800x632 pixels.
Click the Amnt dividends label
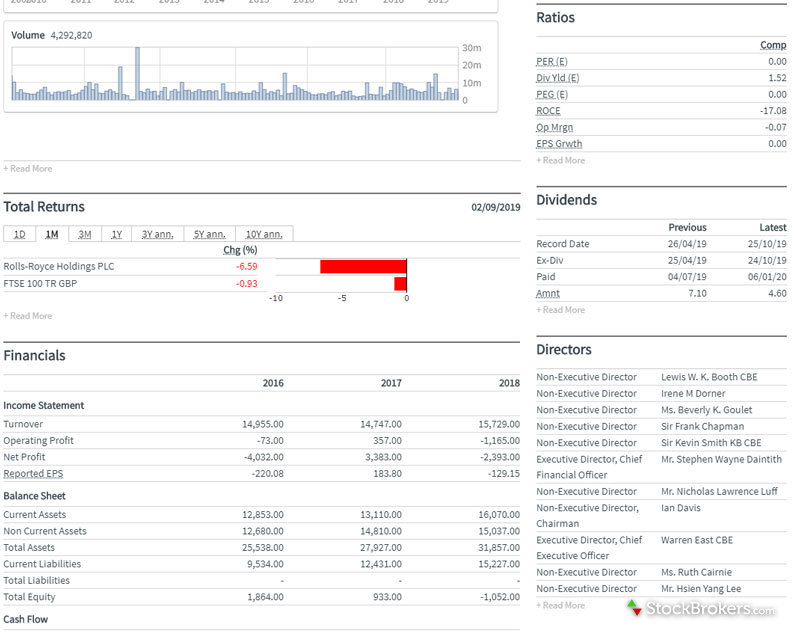pyautogui.click(x=548, y=294)
